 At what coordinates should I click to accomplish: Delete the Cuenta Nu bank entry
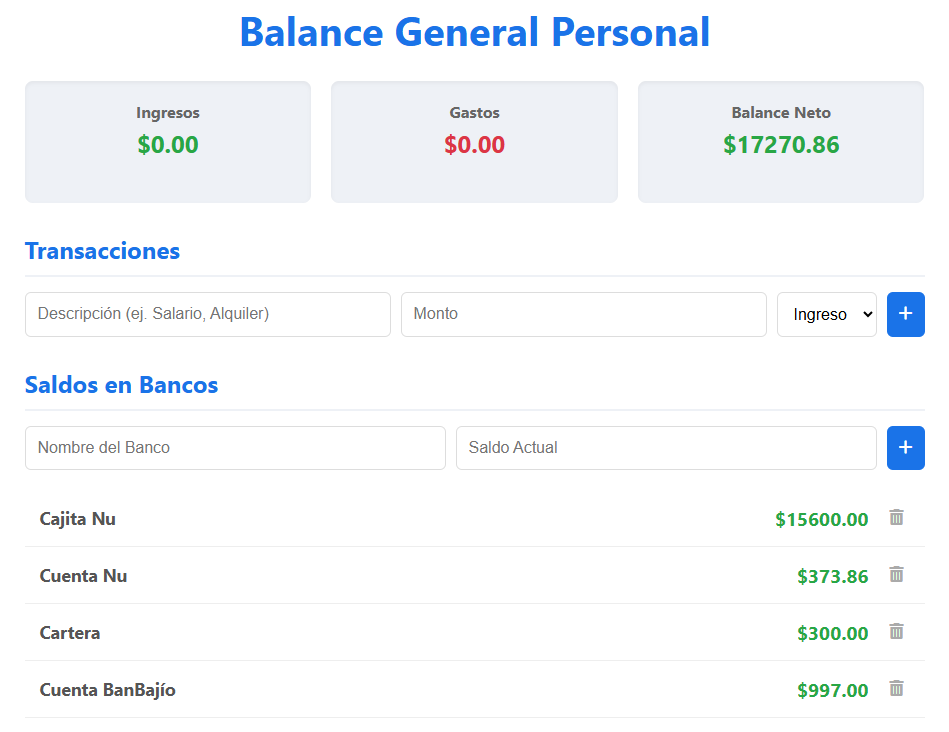point(896,575)
